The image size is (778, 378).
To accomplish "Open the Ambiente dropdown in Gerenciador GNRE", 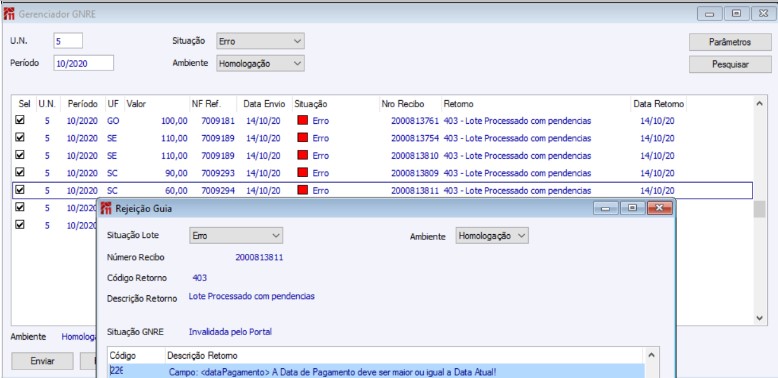I will tap(260, 63).
